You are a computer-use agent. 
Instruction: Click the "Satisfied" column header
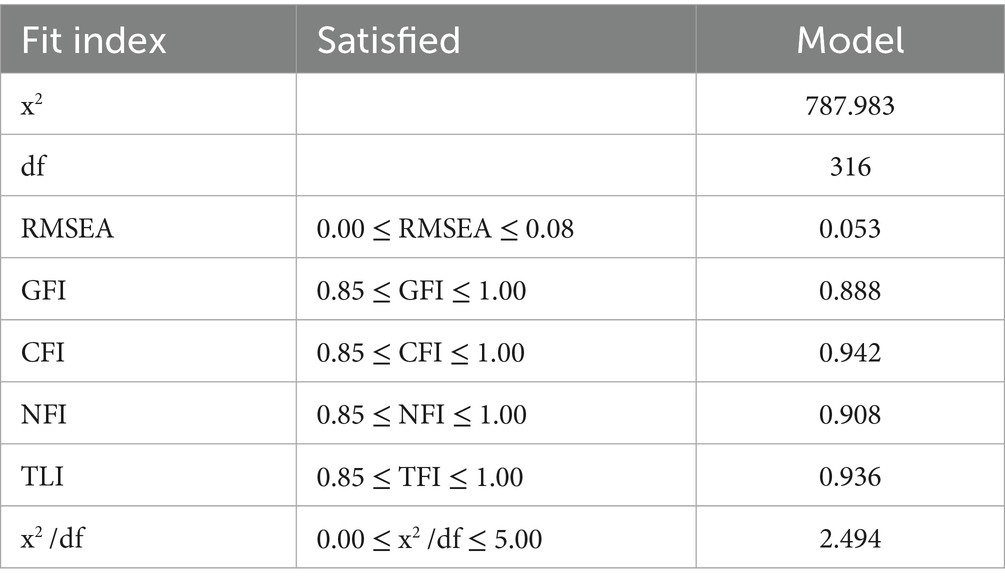(388, 40)
